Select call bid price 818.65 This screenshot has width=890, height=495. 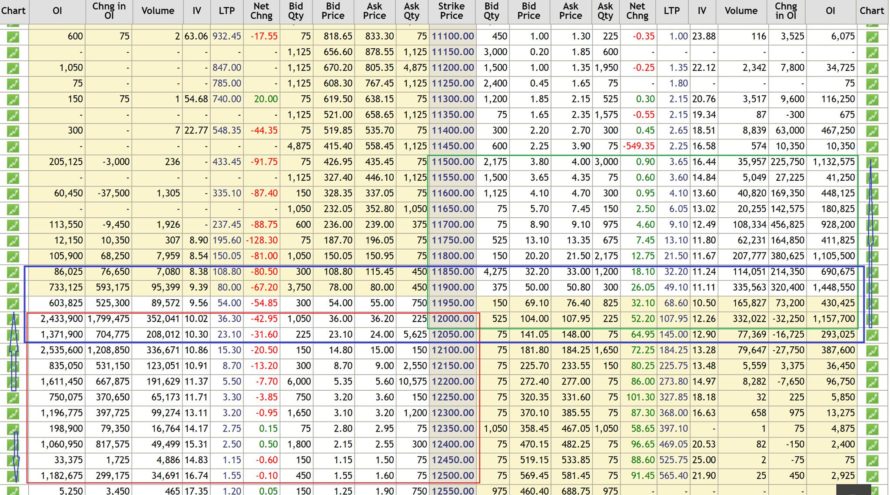click(338, 36)
